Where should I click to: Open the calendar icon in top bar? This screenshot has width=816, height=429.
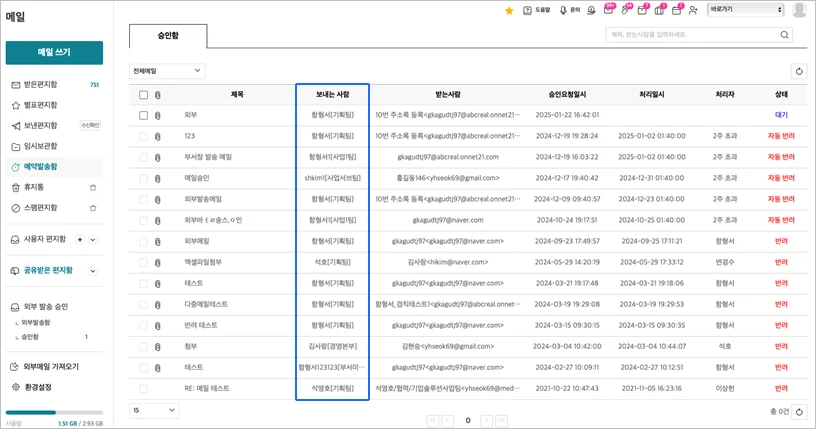677,10
